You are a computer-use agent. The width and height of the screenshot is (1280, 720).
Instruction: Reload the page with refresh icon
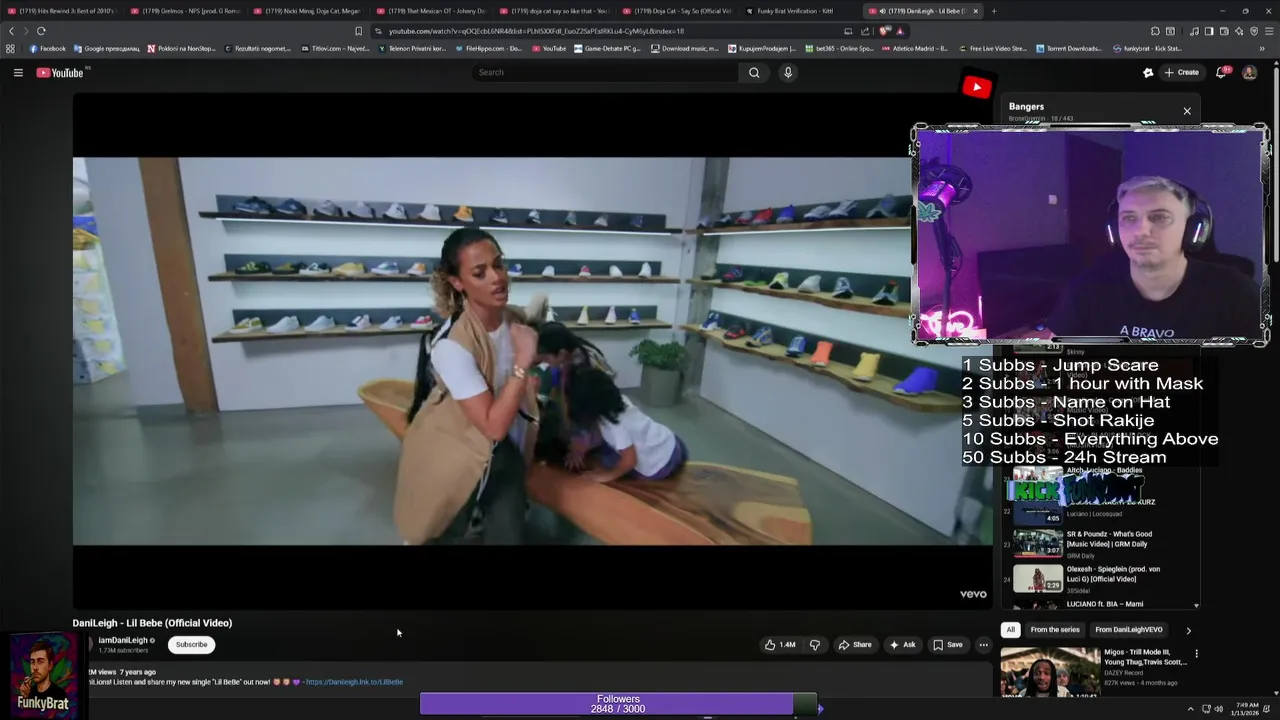point(41,31)
